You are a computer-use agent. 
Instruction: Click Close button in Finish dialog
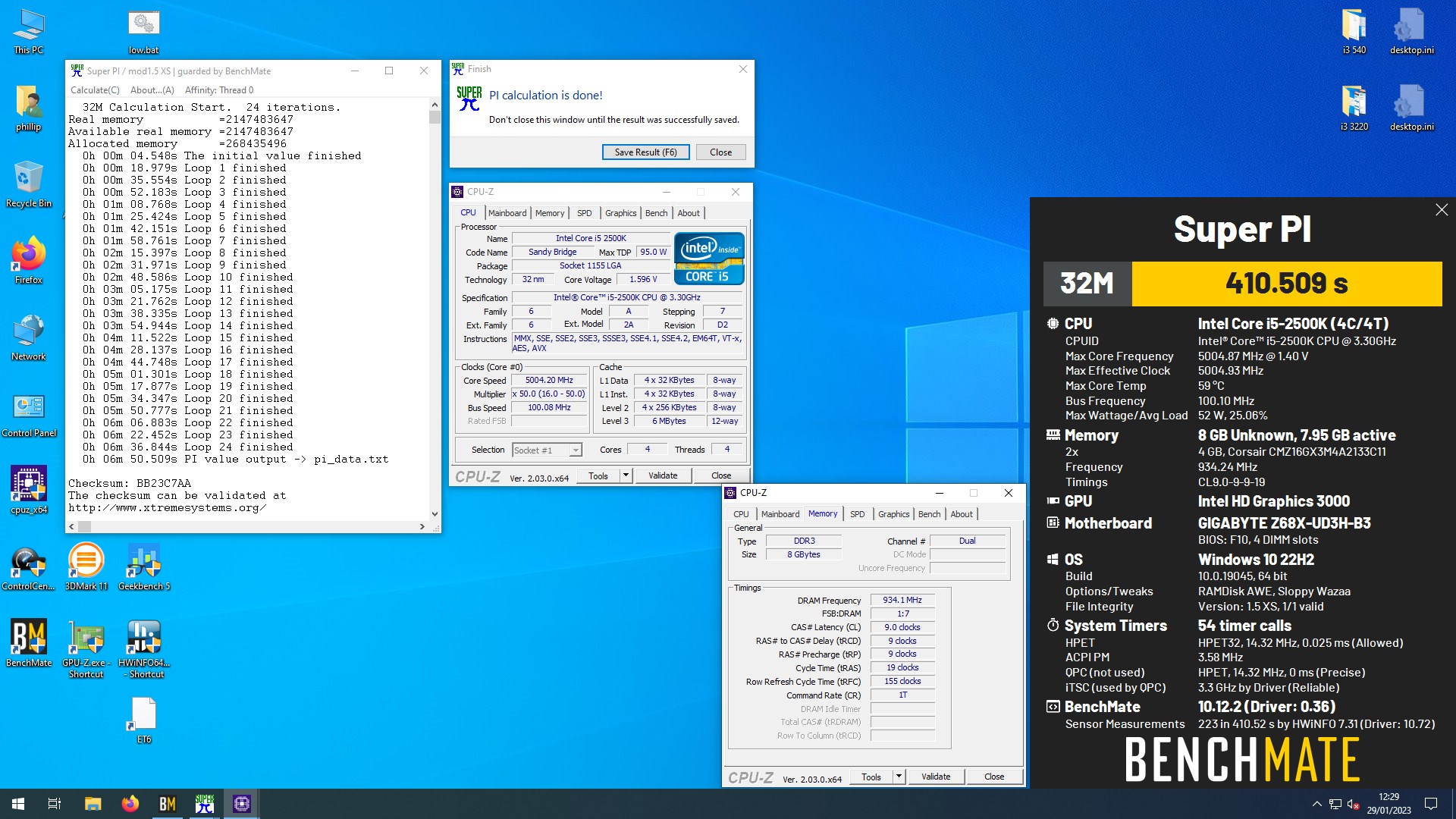pos(720,152)
